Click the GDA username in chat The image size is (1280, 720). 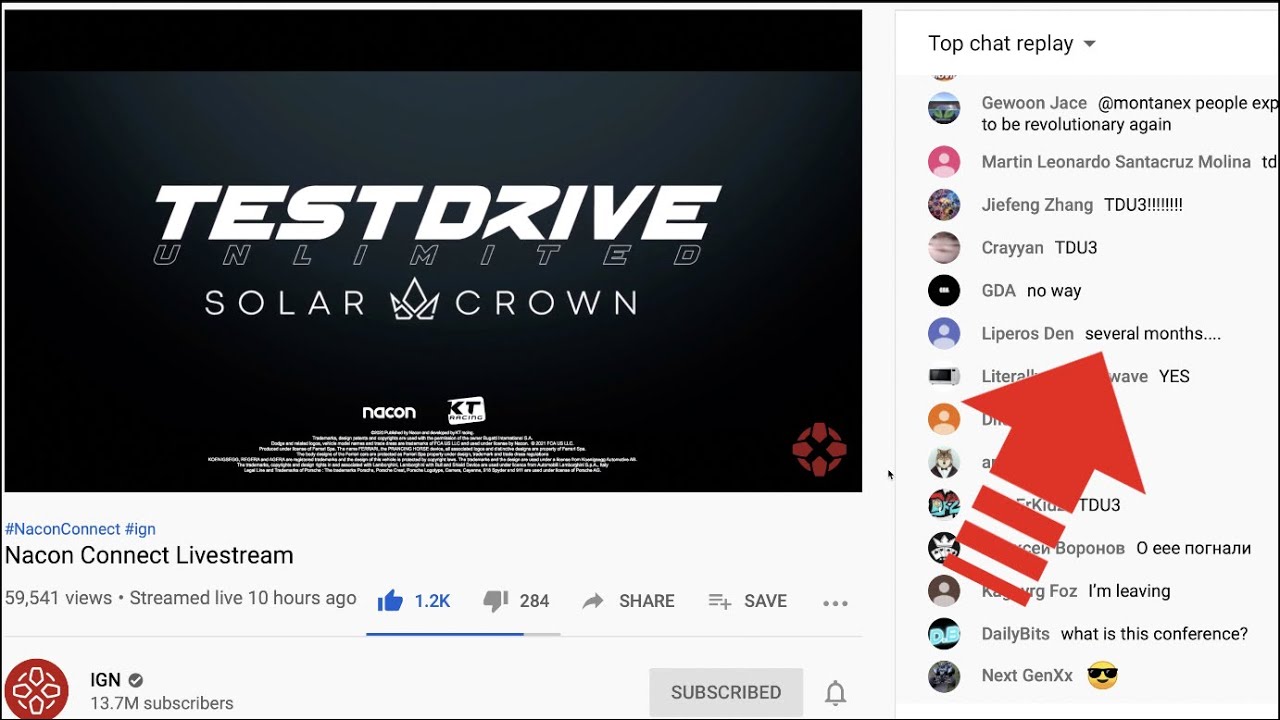click(x=998, y=291)
